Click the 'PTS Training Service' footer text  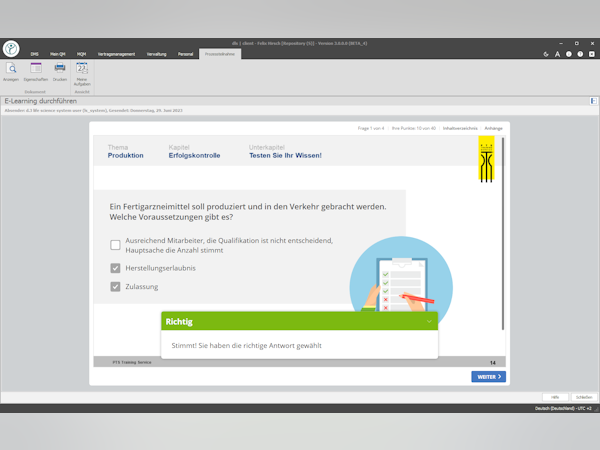(132, 362)
